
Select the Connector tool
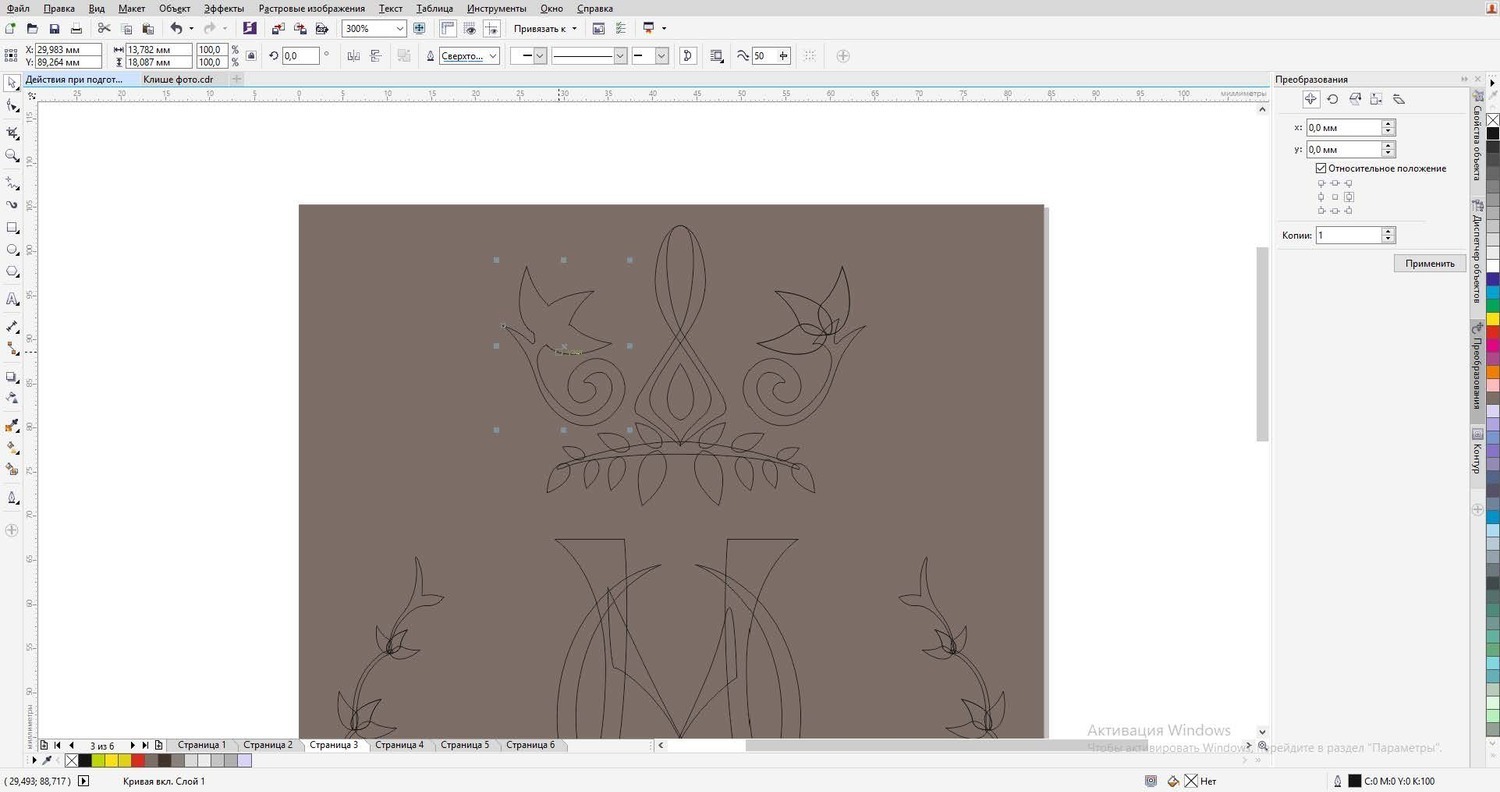[12, 349]
